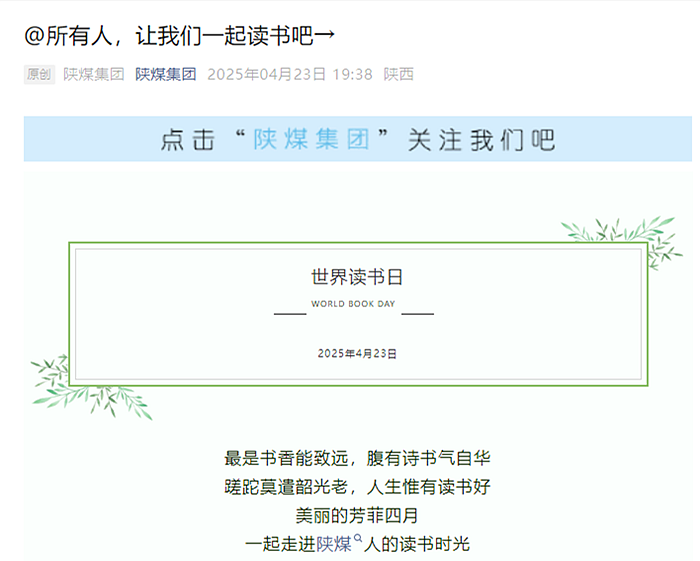The height and width of the screenshot is (561, 700).
Task: Click the 2025年4月23日 date inside the green card
Action: click(357, 353)
